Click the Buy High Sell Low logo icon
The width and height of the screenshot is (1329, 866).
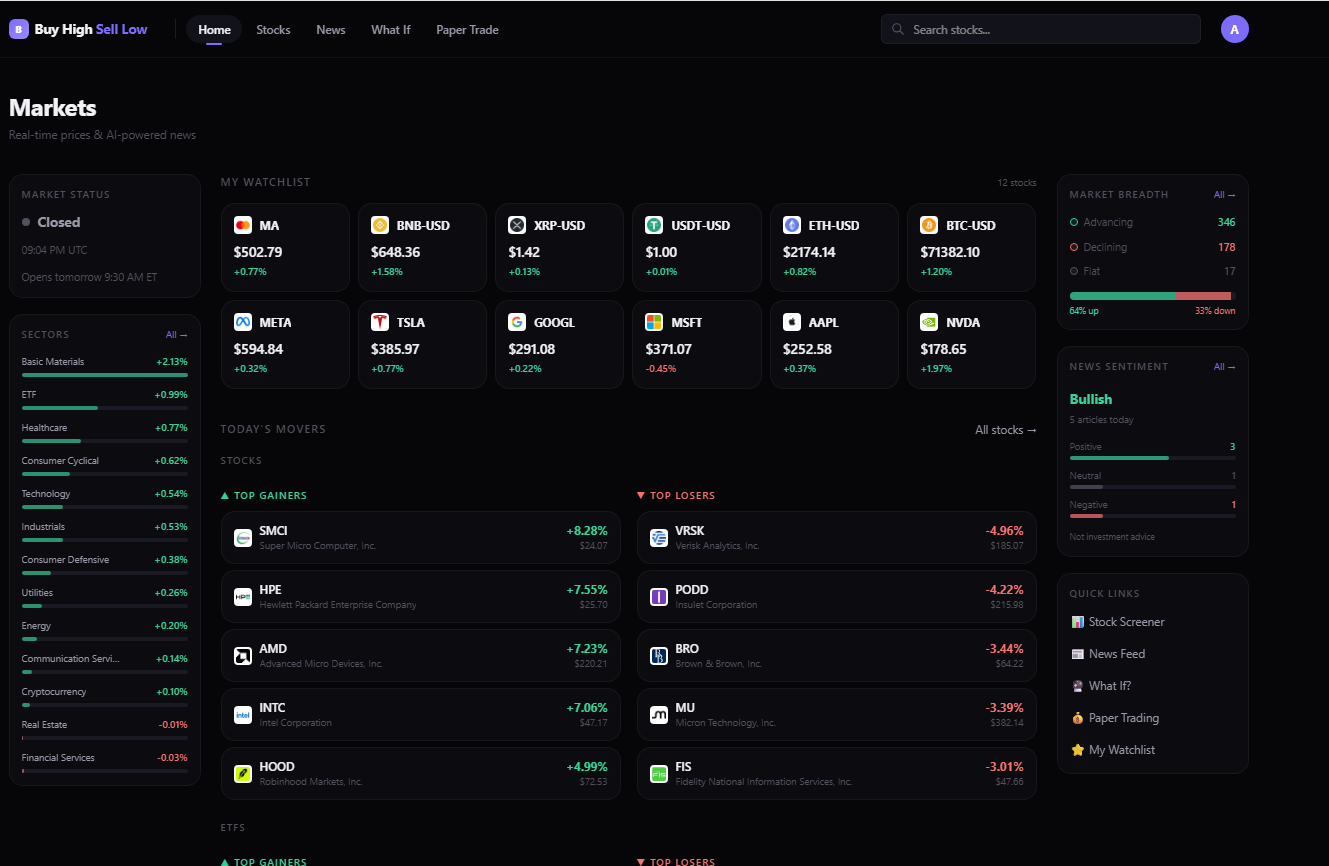19,29
